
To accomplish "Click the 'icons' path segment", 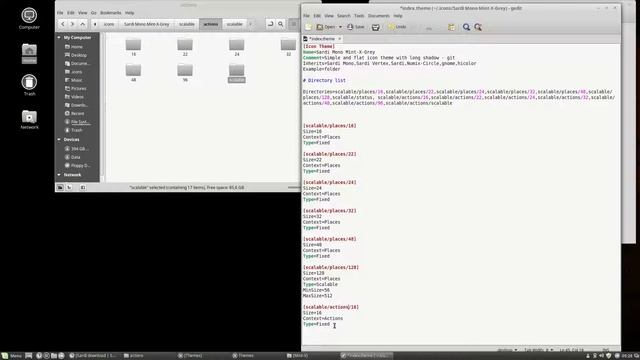I will [109, 24].
